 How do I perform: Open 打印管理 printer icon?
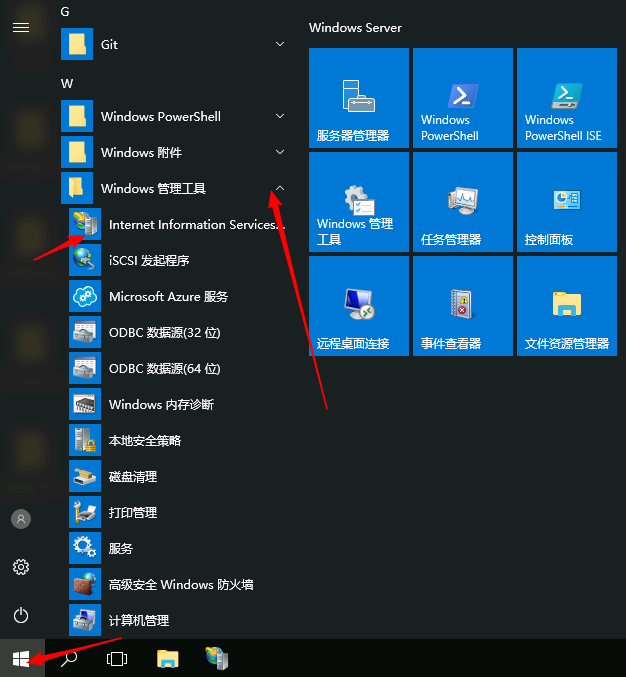tap(85, 512)
